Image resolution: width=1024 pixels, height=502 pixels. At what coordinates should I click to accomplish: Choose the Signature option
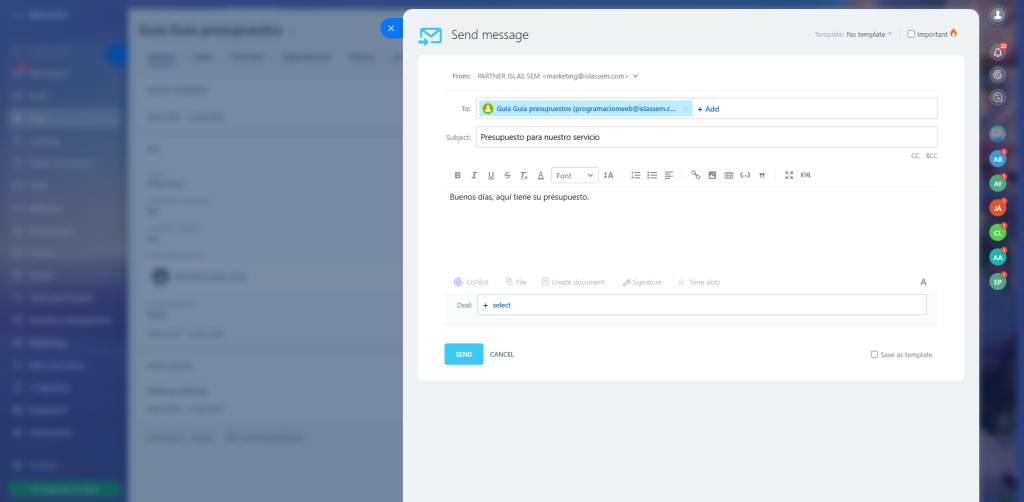point(641,282)
